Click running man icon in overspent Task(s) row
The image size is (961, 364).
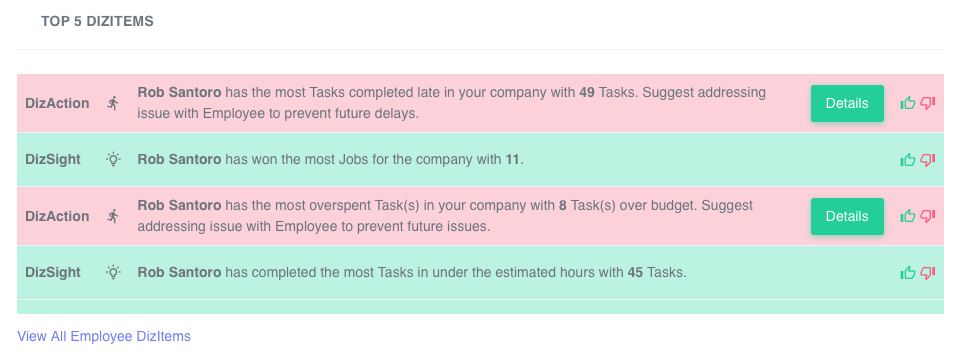pos(113,216)
